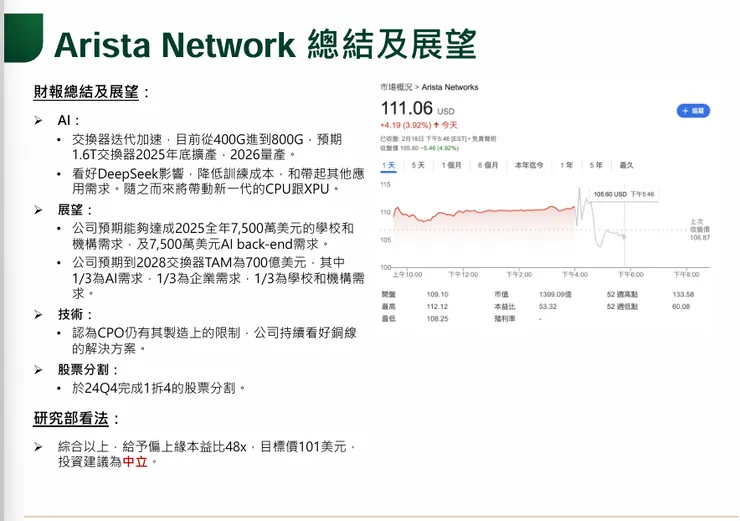Click the 最低 value 108.25
This screenshot has width=740, height=521.
coord(437,319)
